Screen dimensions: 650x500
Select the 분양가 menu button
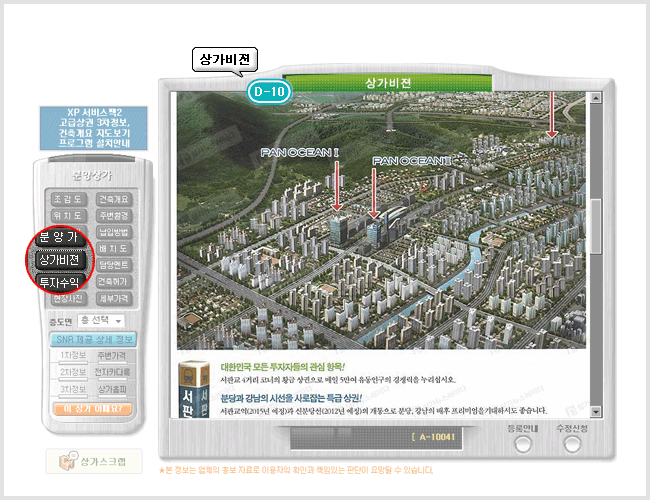pos(59,238)
